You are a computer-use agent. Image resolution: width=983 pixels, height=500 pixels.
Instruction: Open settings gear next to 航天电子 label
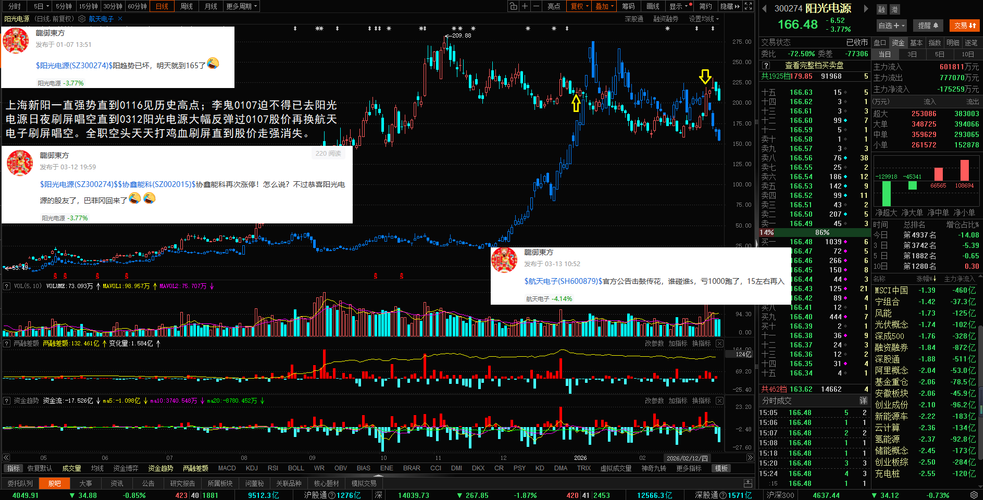pyautogui.click(x=81, y=19)
